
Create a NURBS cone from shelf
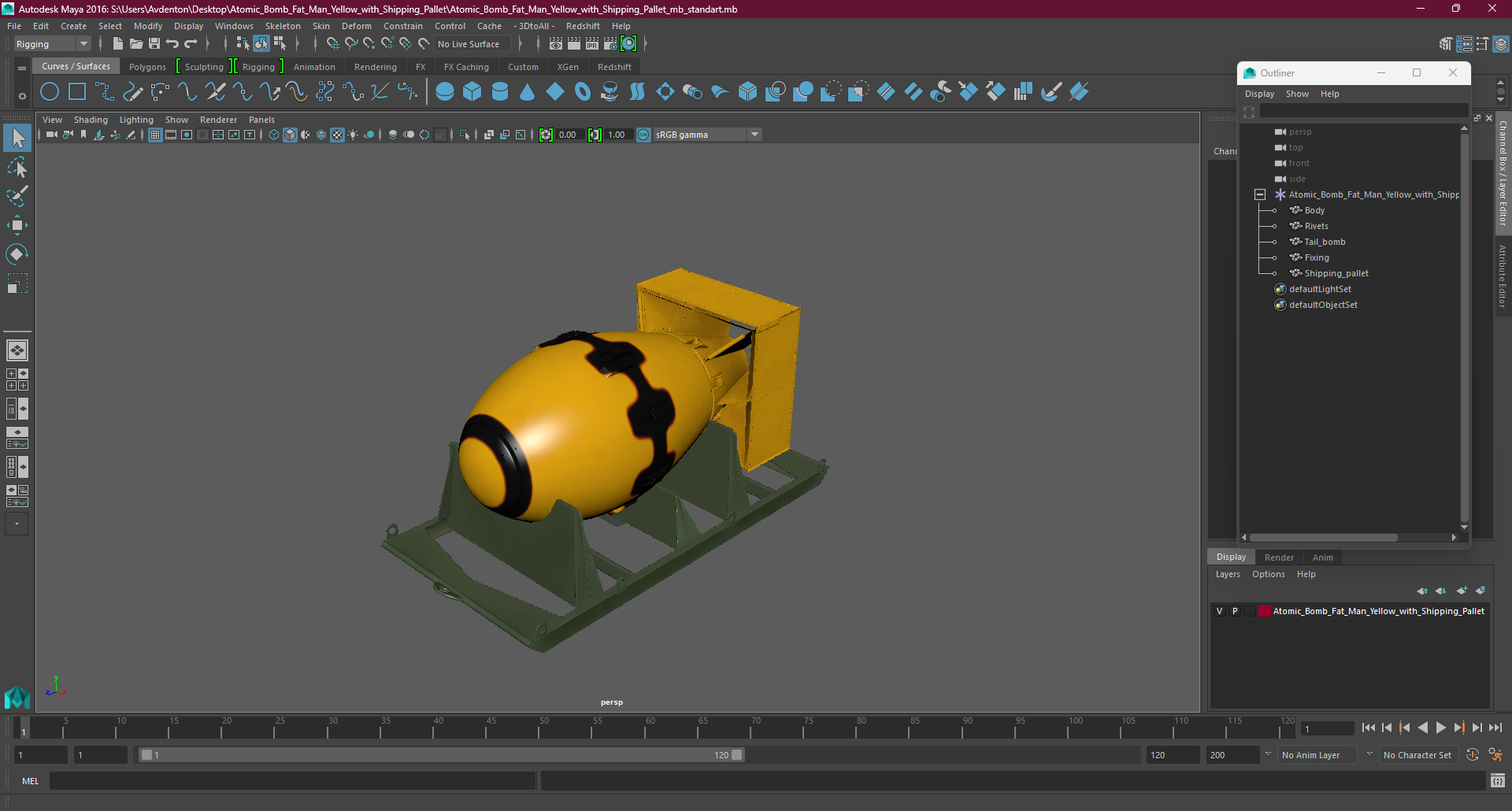coord(528,92)
